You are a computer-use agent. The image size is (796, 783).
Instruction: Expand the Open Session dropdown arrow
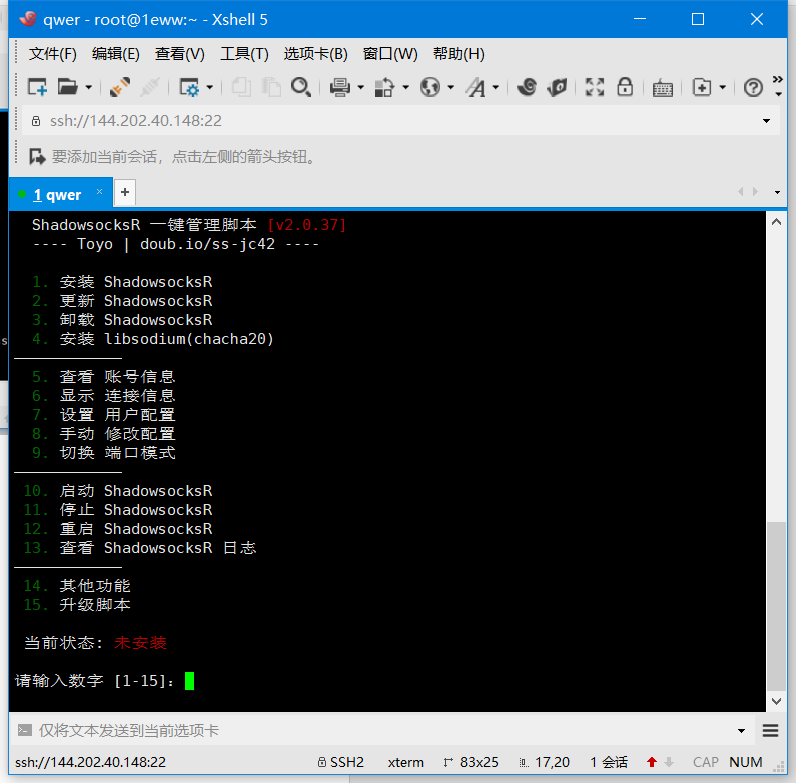click(x=88, y=88)
